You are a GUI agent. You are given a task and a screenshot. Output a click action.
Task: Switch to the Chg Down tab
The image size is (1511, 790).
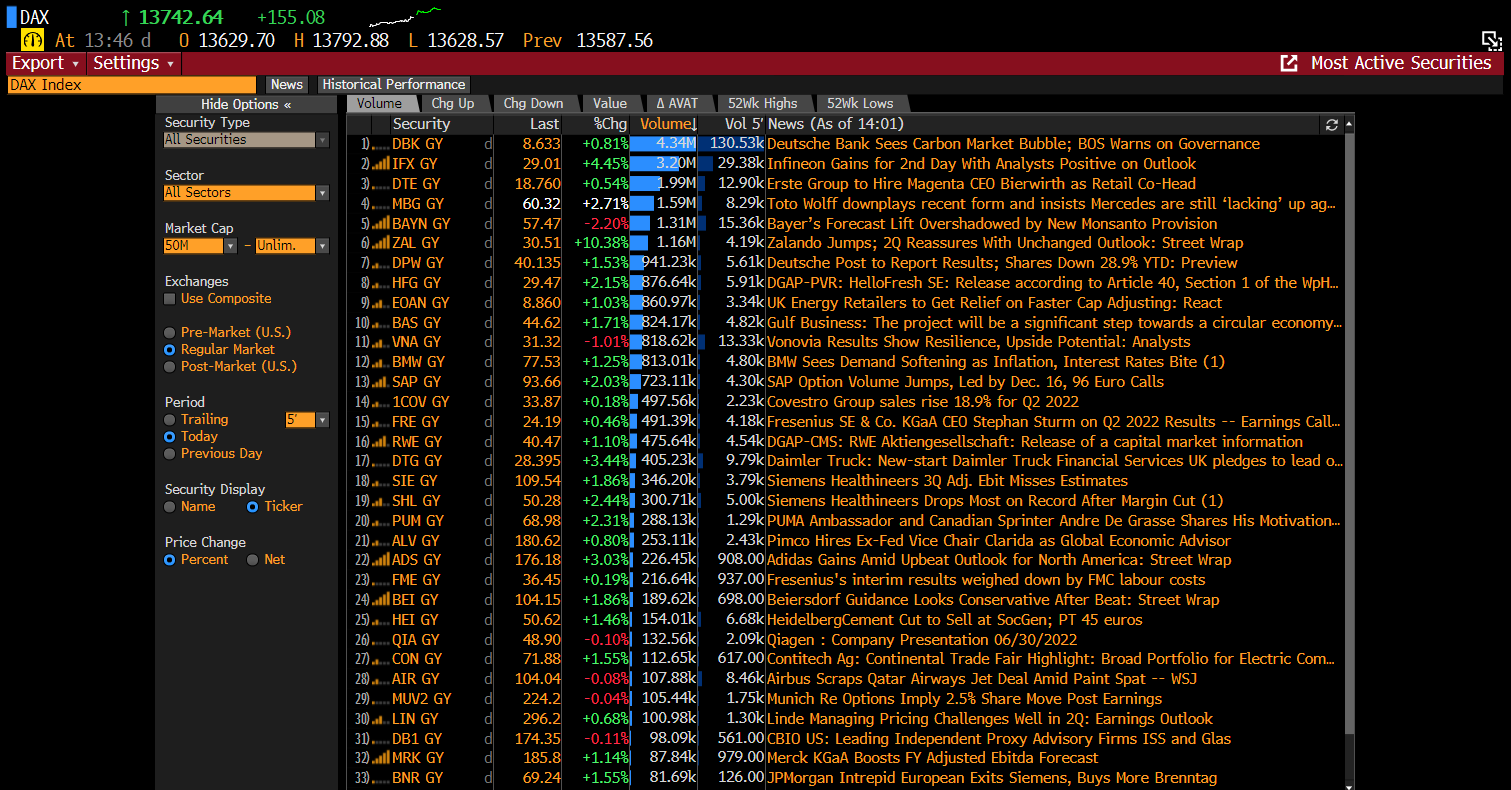tap(533, 103)
